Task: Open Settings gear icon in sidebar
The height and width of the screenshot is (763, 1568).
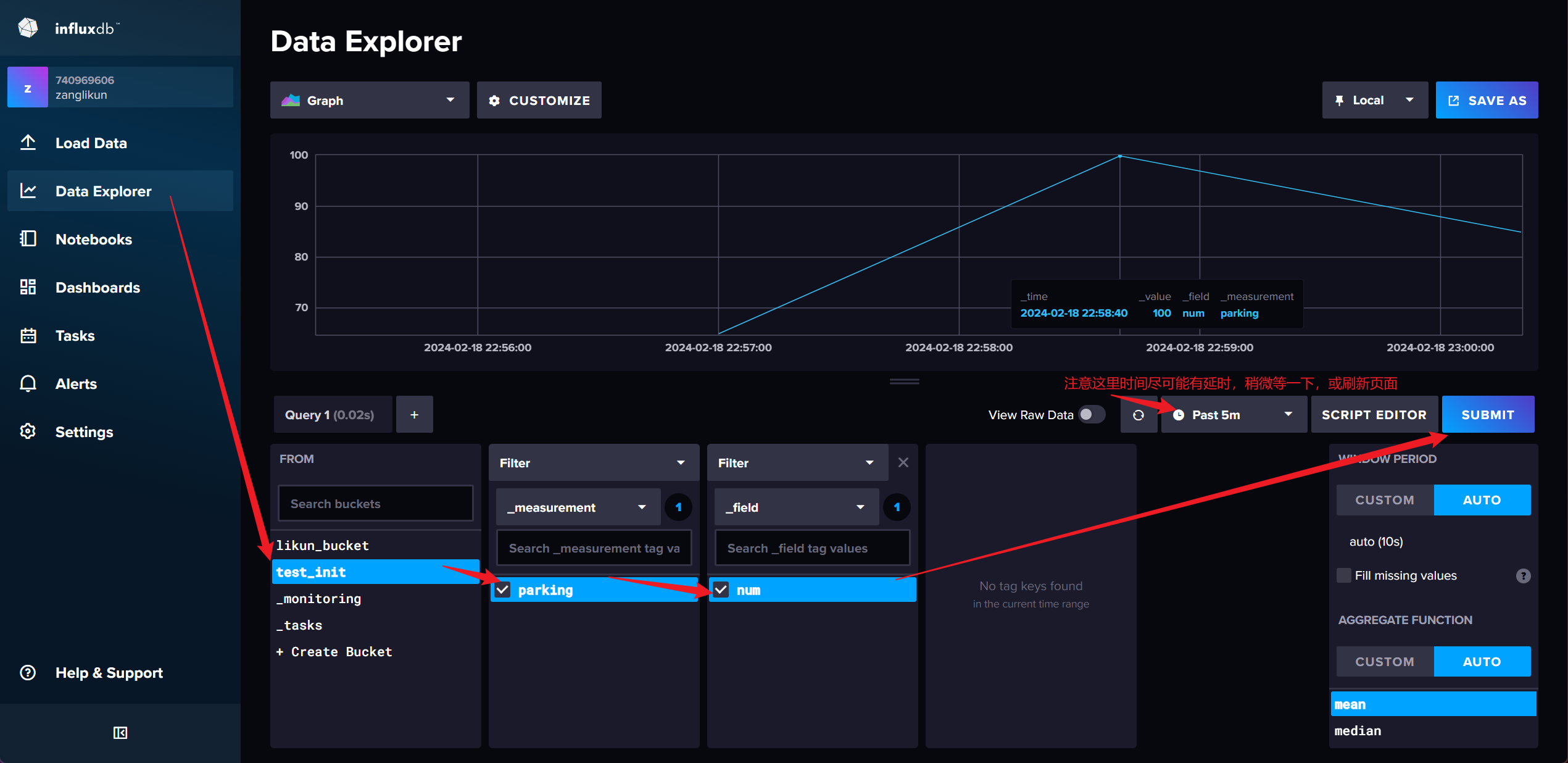Action: [28, 432]
